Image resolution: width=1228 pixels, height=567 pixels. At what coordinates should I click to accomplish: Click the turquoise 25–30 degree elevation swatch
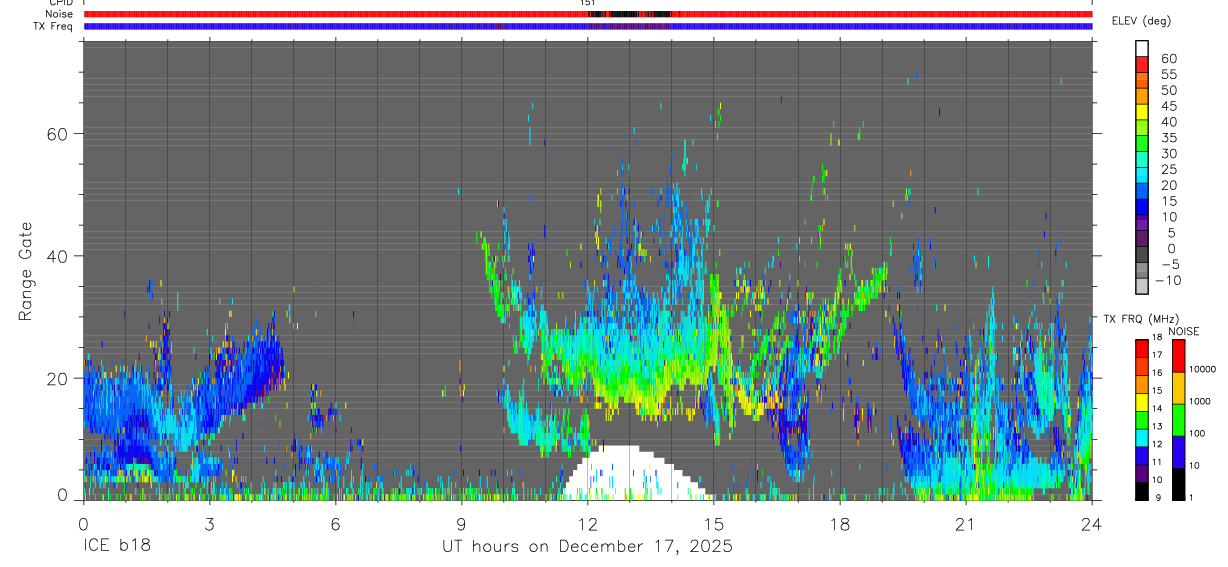(x=1142, y=160)
